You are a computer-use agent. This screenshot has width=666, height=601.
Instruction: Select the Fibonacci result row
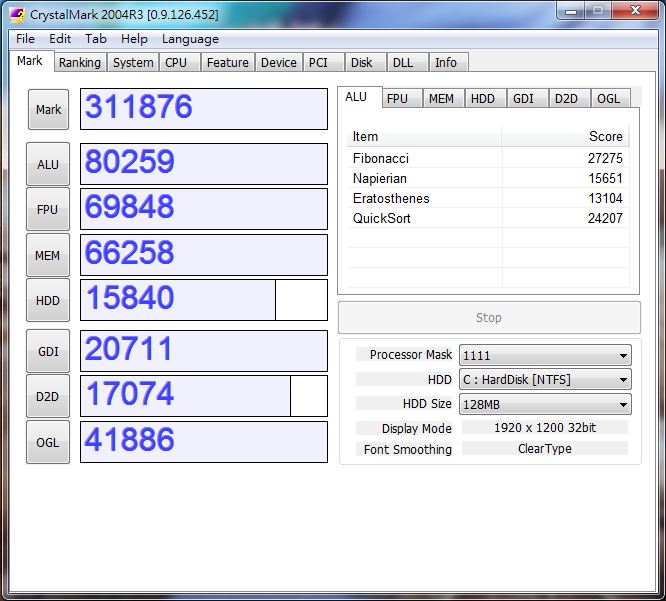click(x=488, y=158)
